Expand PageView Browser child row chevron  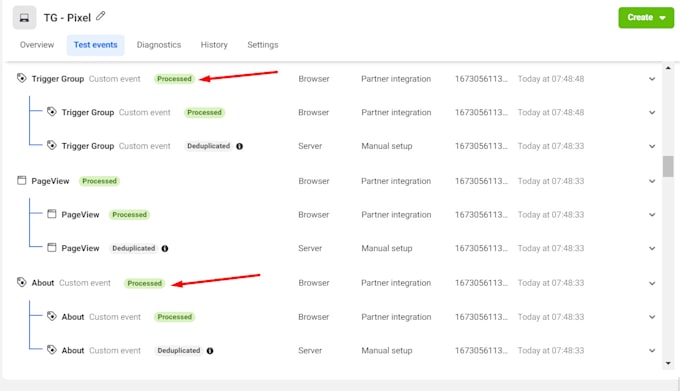[x=652, y=215]
